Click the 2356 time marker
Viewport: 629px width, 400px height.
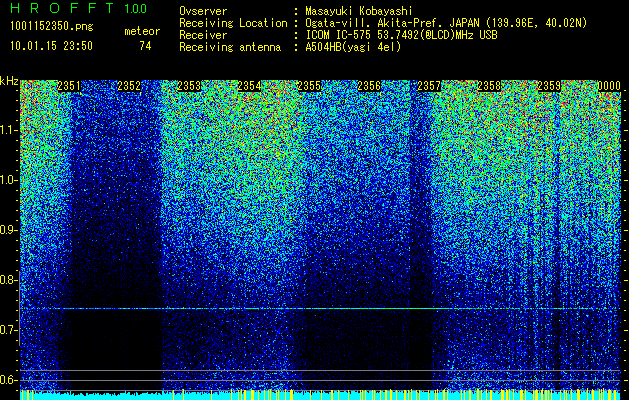(369, 86)
